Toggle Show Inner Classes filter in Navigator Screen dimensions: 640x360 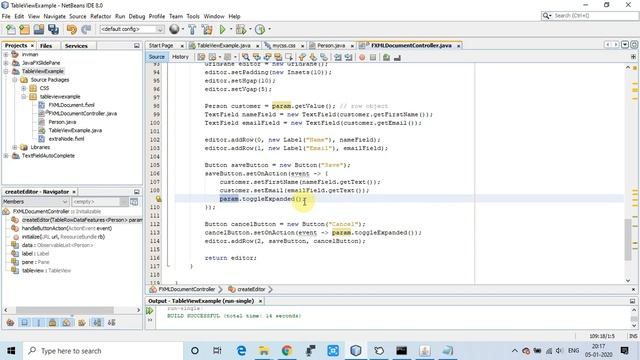click(x=67, y=322)
